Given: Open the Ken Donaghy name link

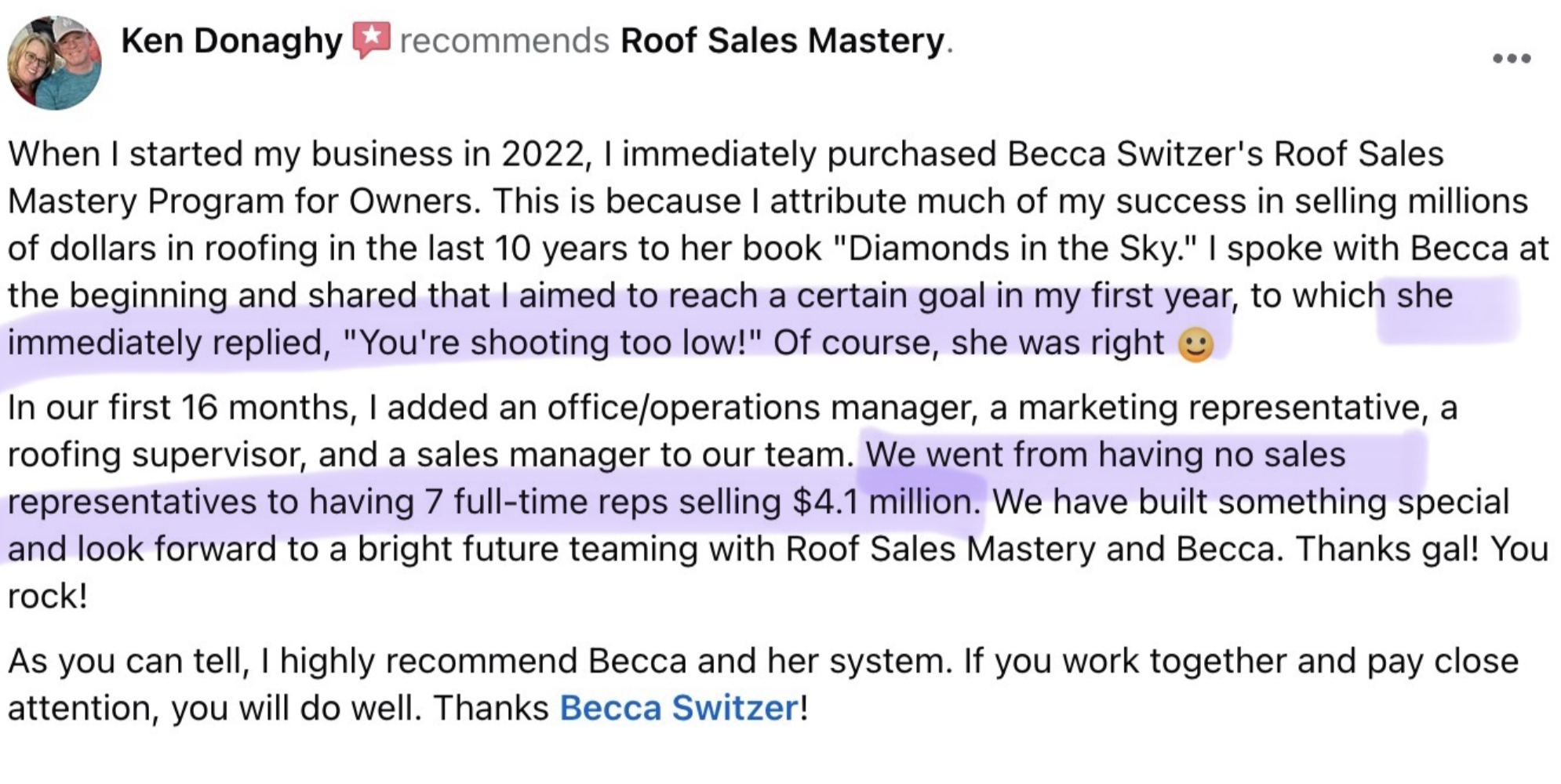Looking at the screenshot, I should (x=231, y=40).
